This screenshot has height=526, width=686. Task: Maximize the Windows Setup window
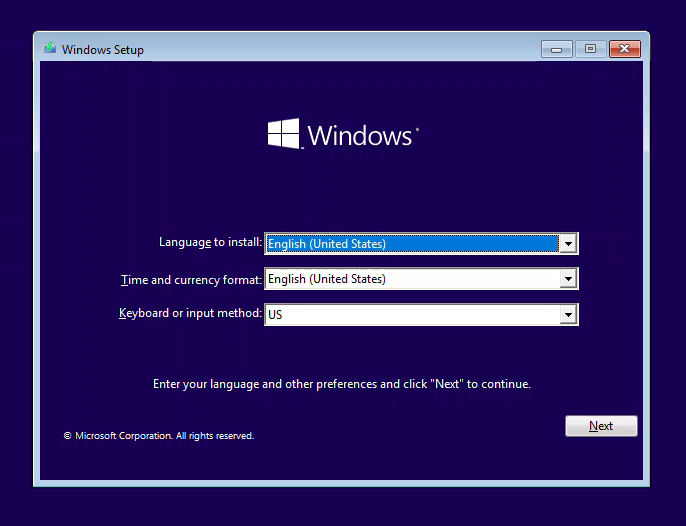click(x=591, y=49)
